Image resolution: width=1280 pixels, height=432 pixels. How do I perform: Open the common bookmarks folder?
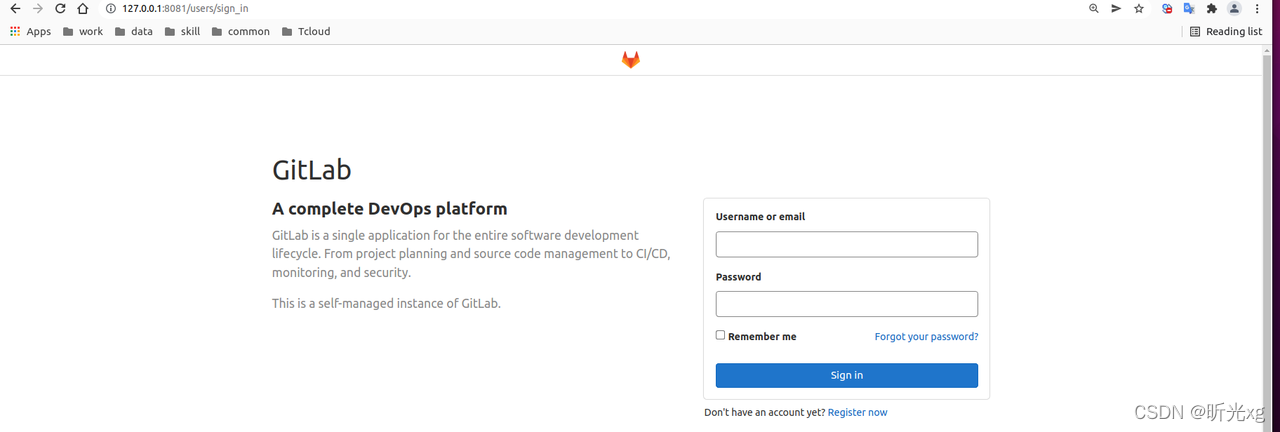coord(240,31)
